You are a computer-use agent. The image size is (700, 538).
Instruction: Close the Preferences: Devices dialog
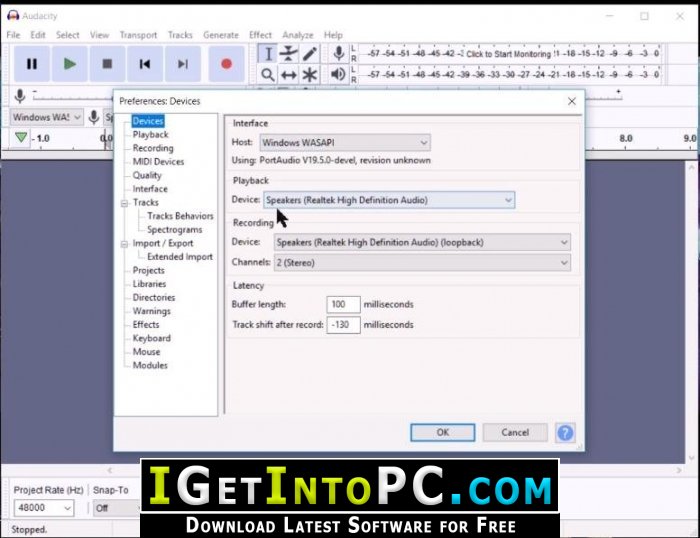(572, 101)
